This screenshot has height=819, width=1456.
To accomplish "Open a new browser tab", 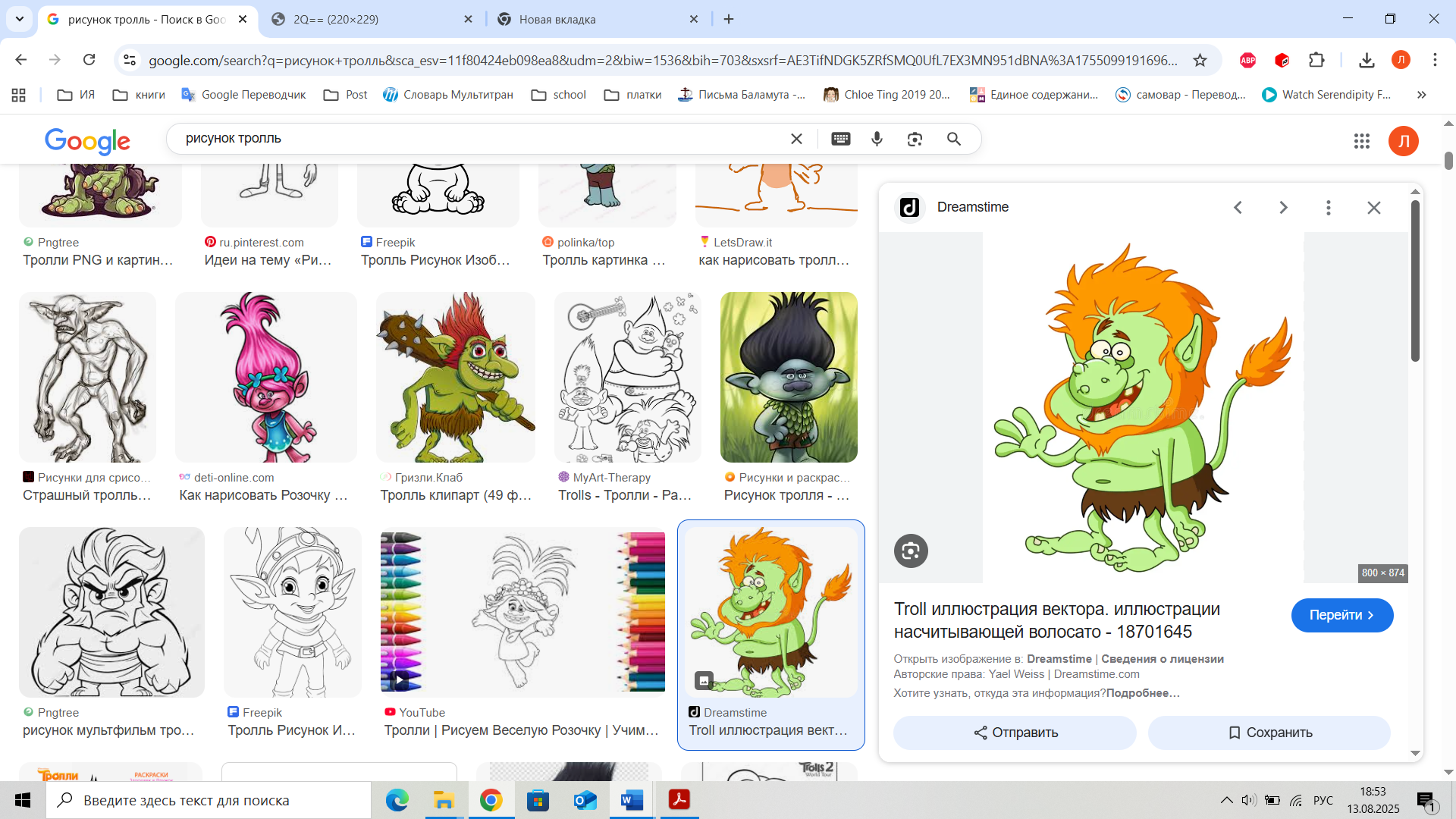I will 729,19.
